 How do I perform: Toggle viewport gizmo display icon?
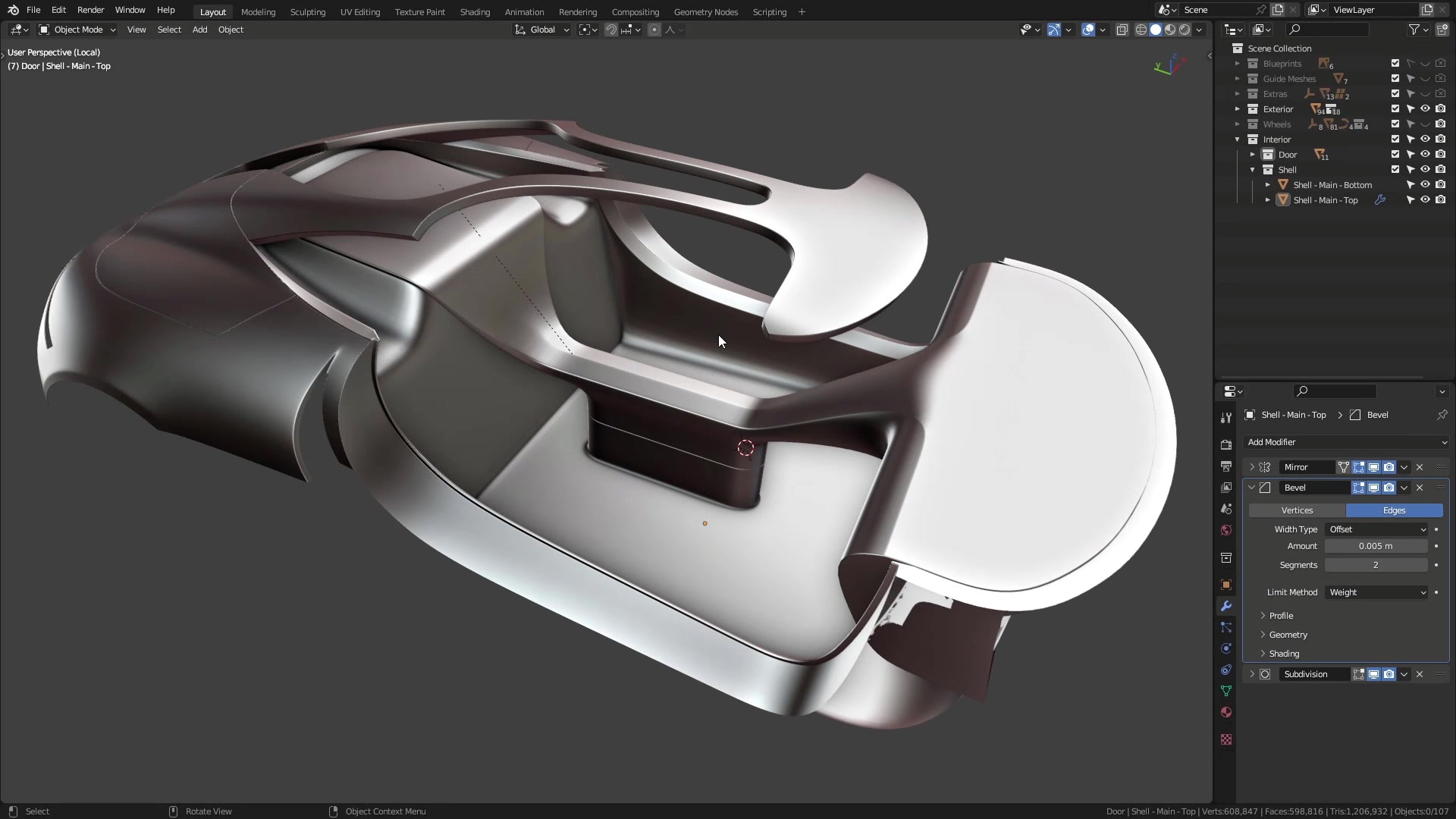pos(1054,30)
